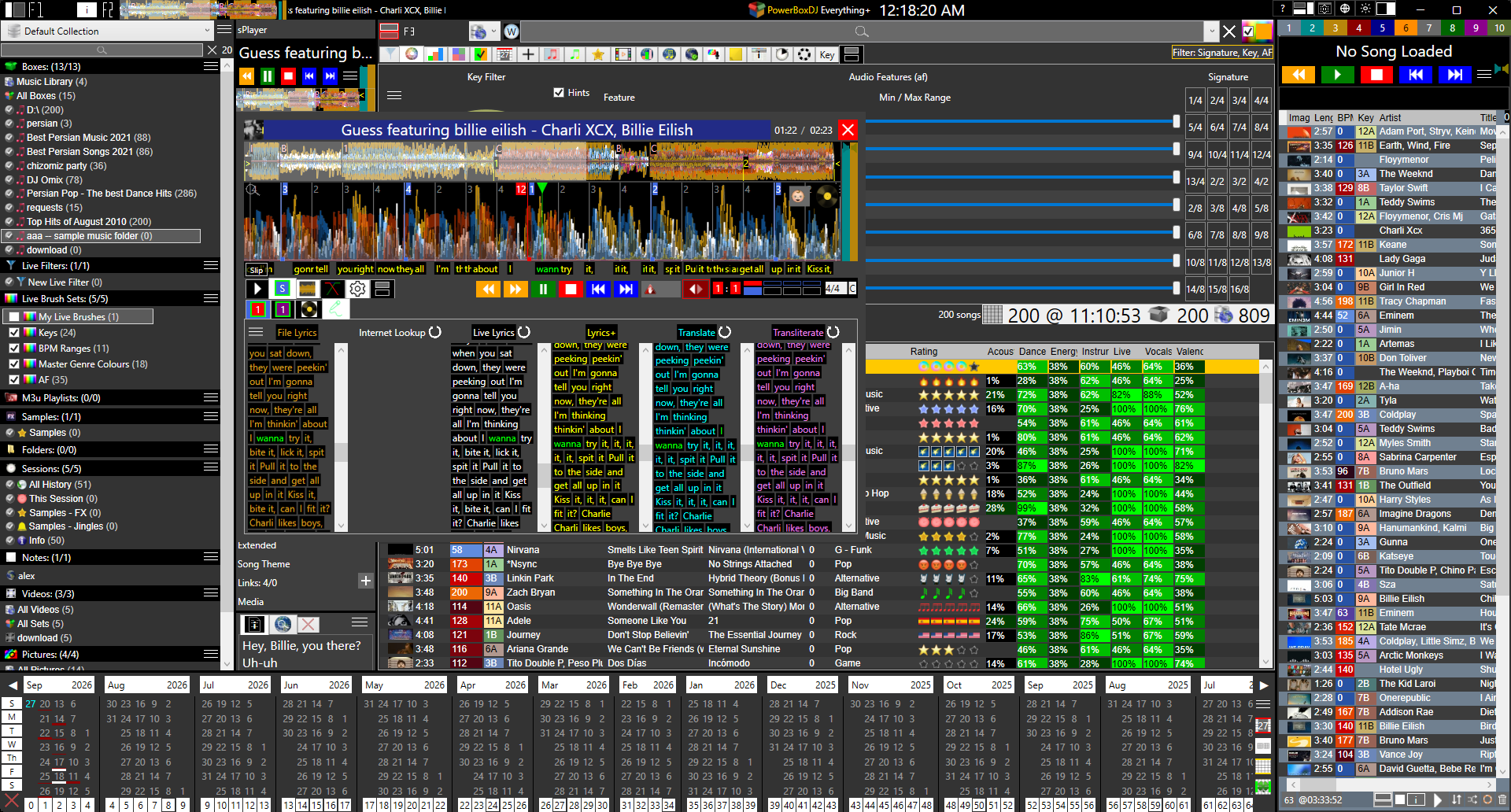Click the gold waveform view icon
The width and height of the screenshot is (1511, 812).
pos(307,289)
